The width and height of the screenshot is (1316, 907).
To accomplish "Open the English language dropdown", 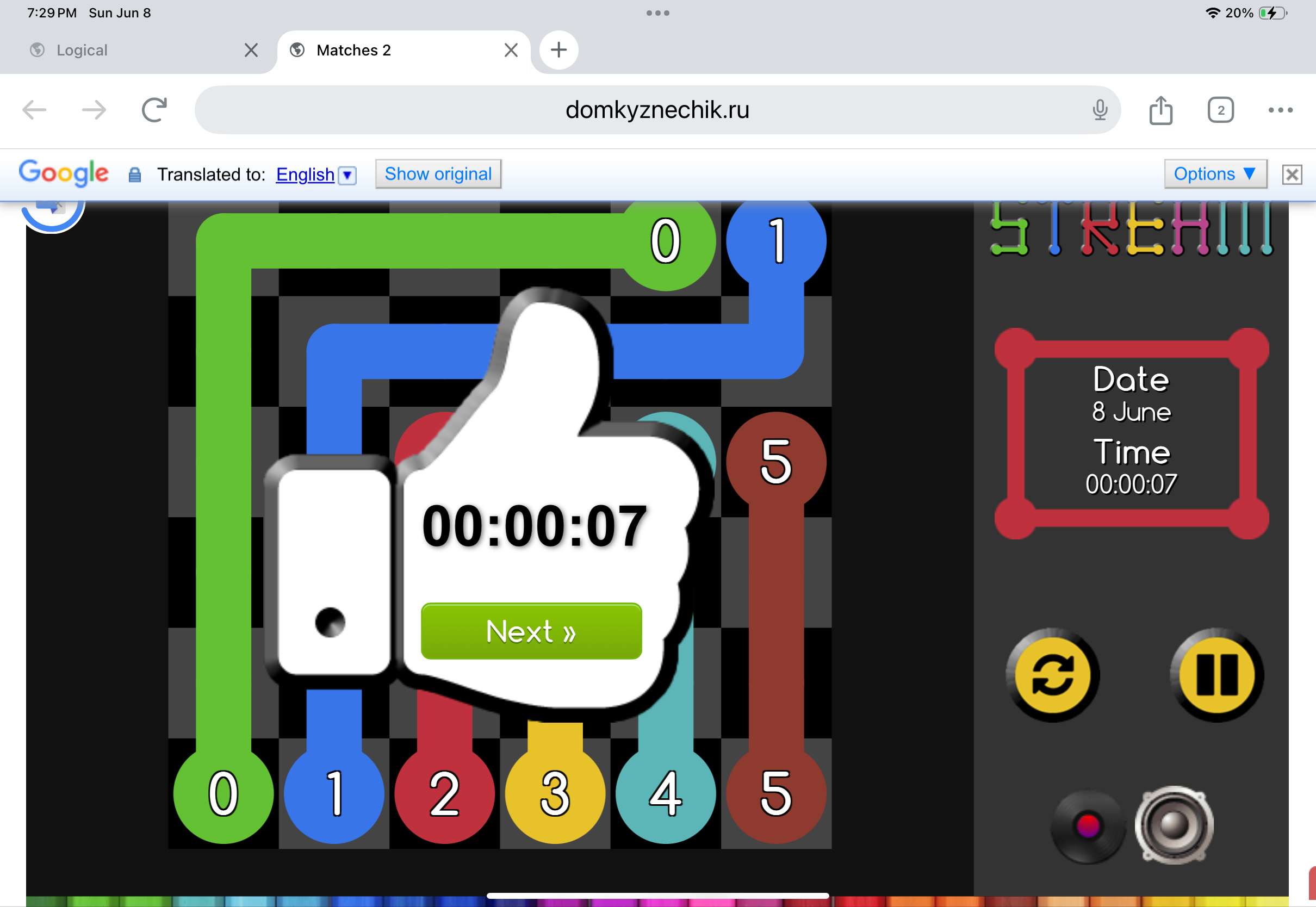I will pos(347,175).
